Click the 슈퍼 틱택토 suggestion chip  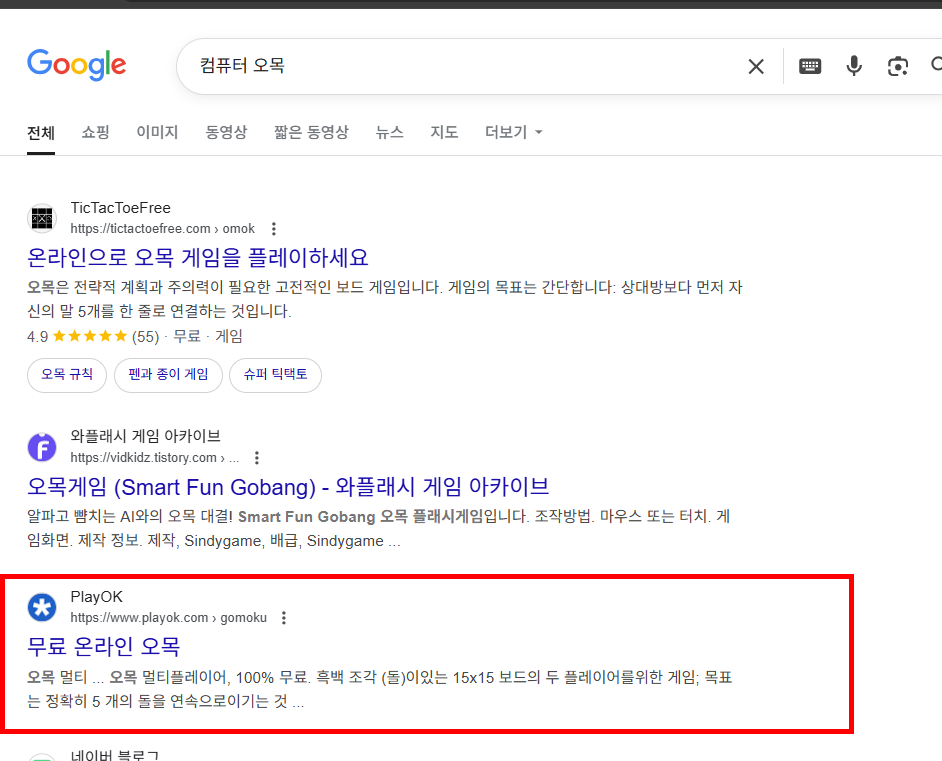[275, 375]
